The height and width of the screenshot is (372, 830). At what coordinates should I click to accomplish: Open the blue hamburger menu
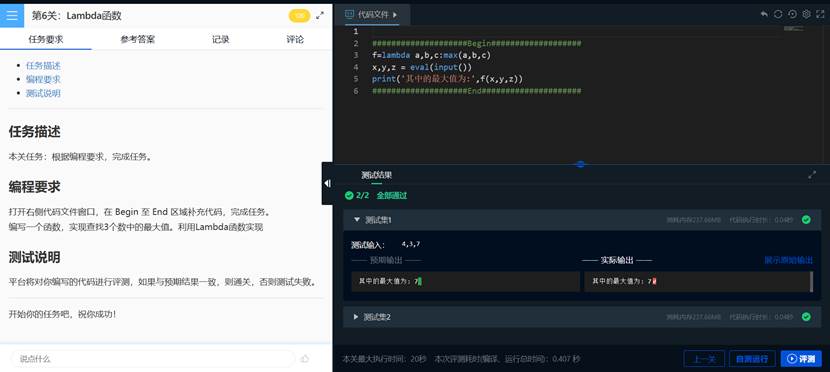pyautogui.click(x=12, y=15)
